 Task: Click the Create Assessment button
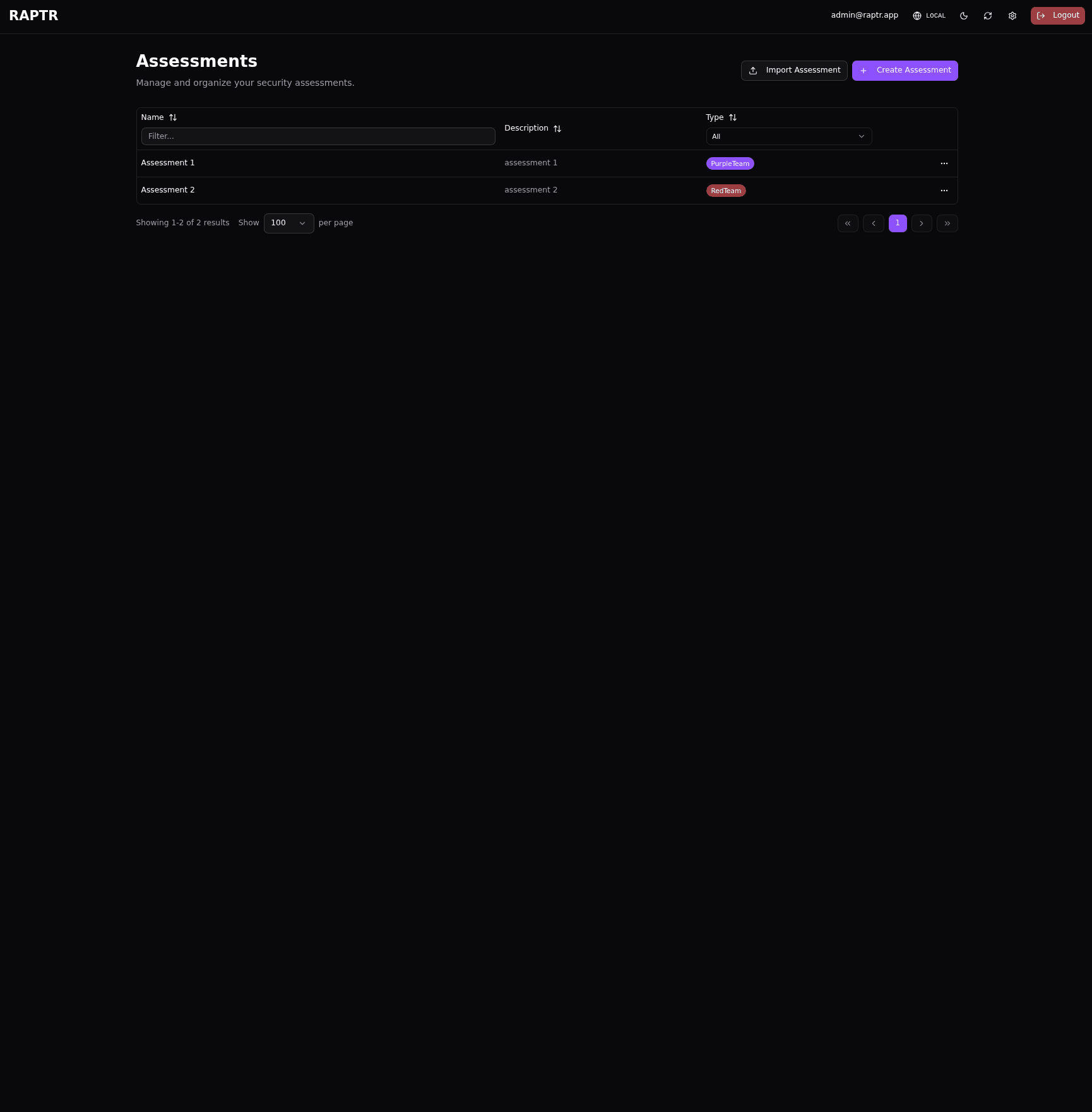click(905, 71)
